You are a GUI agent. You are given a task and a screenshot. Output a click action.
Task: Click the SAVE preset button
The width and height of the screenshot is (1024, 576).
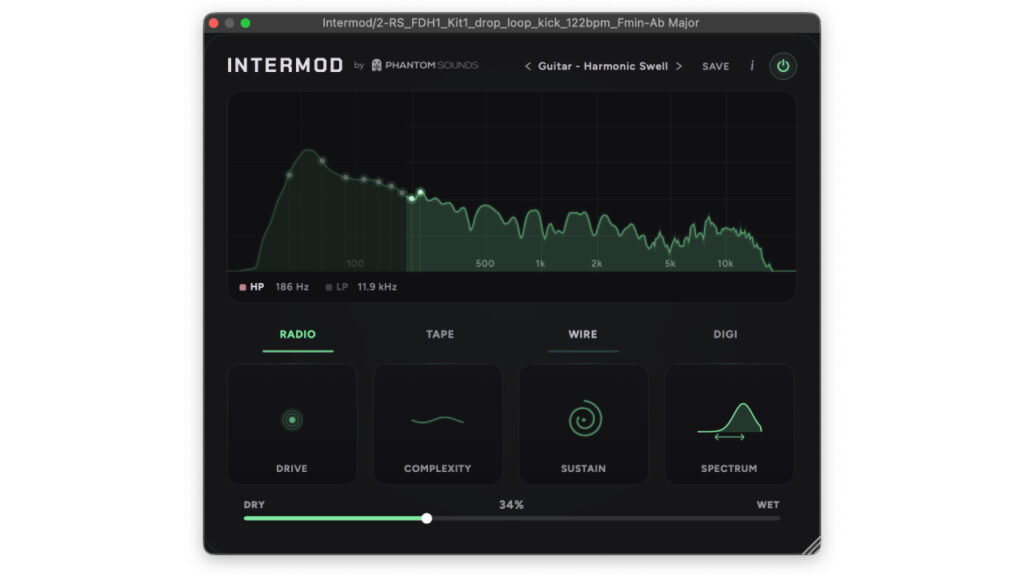pos(716,66)
